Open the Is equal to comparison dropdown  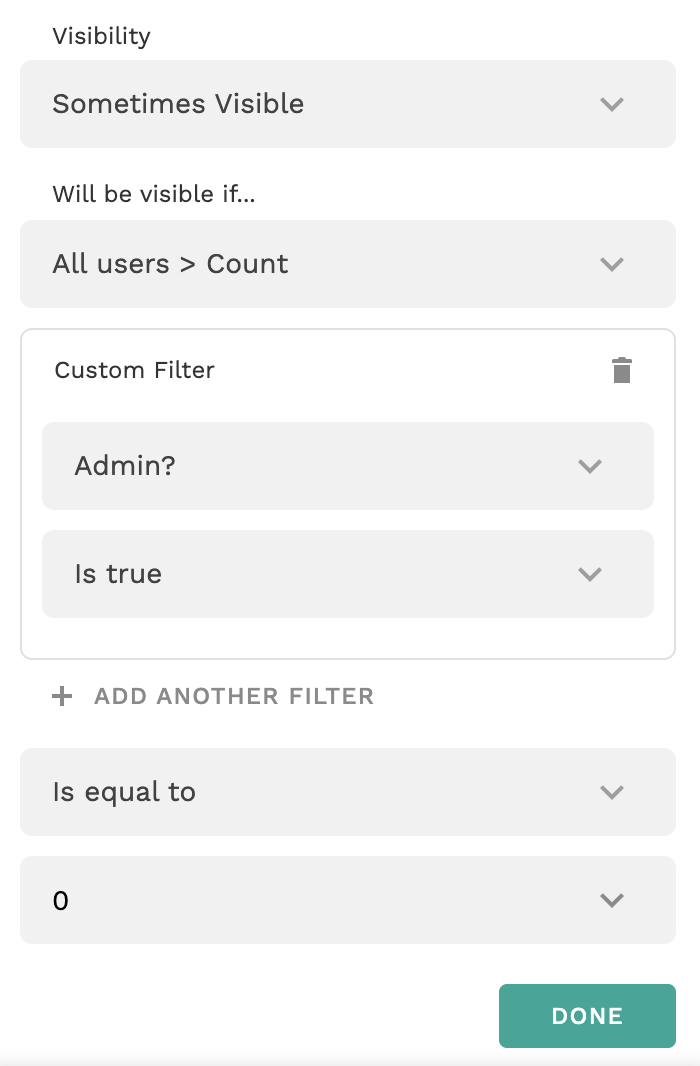click(x=300, y=792)
